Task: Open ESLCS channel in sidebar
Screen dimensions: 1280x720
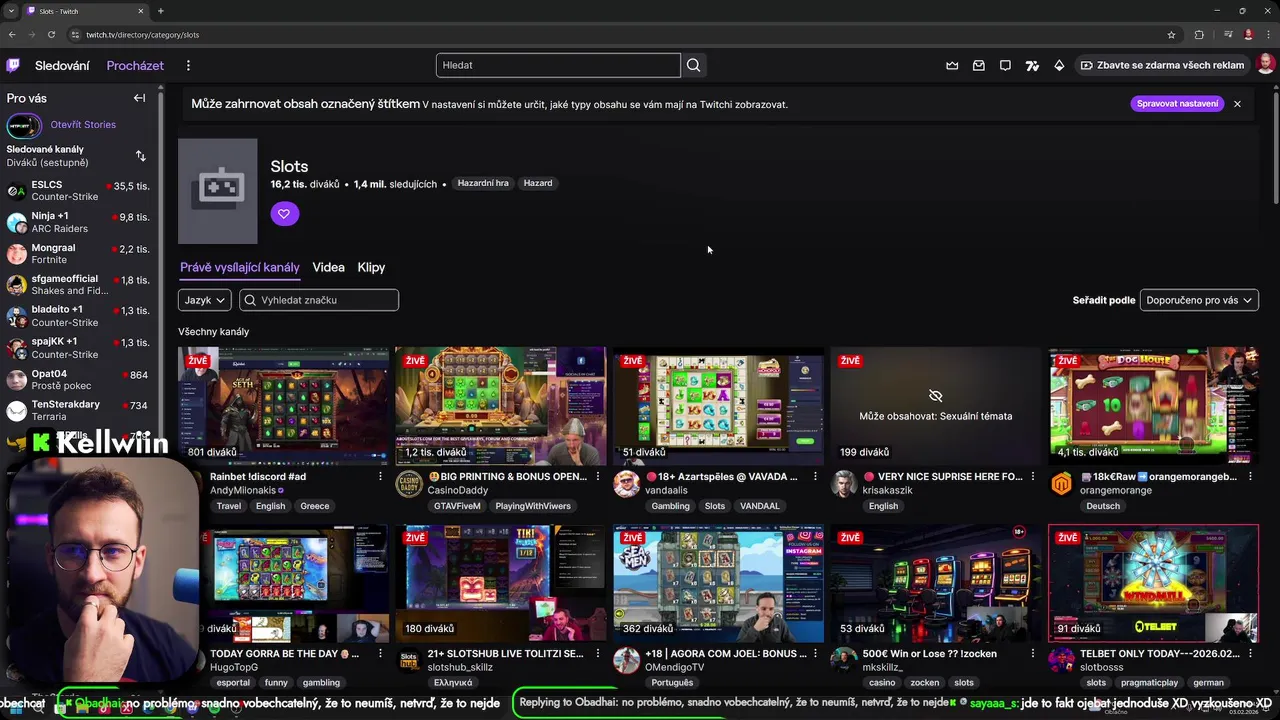Action: [x=78, y=190]
